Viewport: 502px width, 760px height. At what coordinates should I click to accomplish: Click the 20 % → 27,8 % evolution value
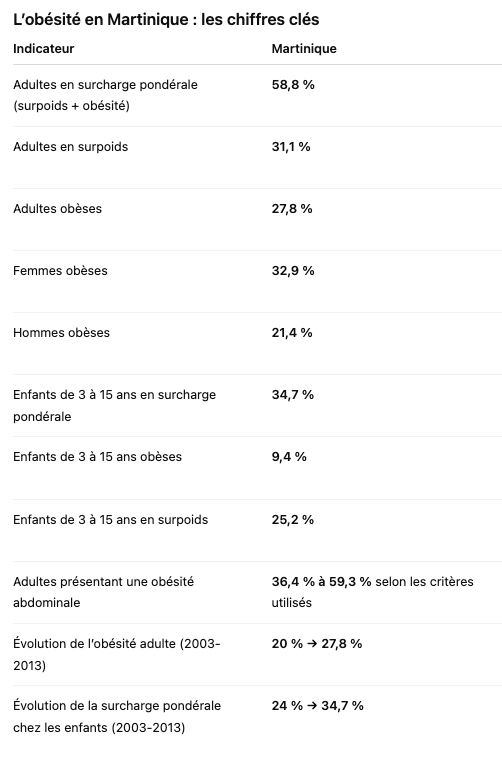pyautogui.click(x=317, y=644)
